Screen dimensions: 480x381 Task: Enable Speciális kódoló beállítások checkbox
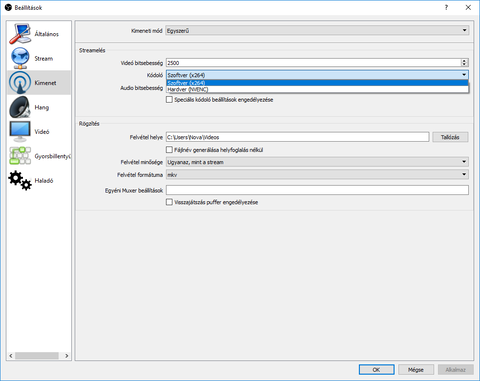click(169, 100)
